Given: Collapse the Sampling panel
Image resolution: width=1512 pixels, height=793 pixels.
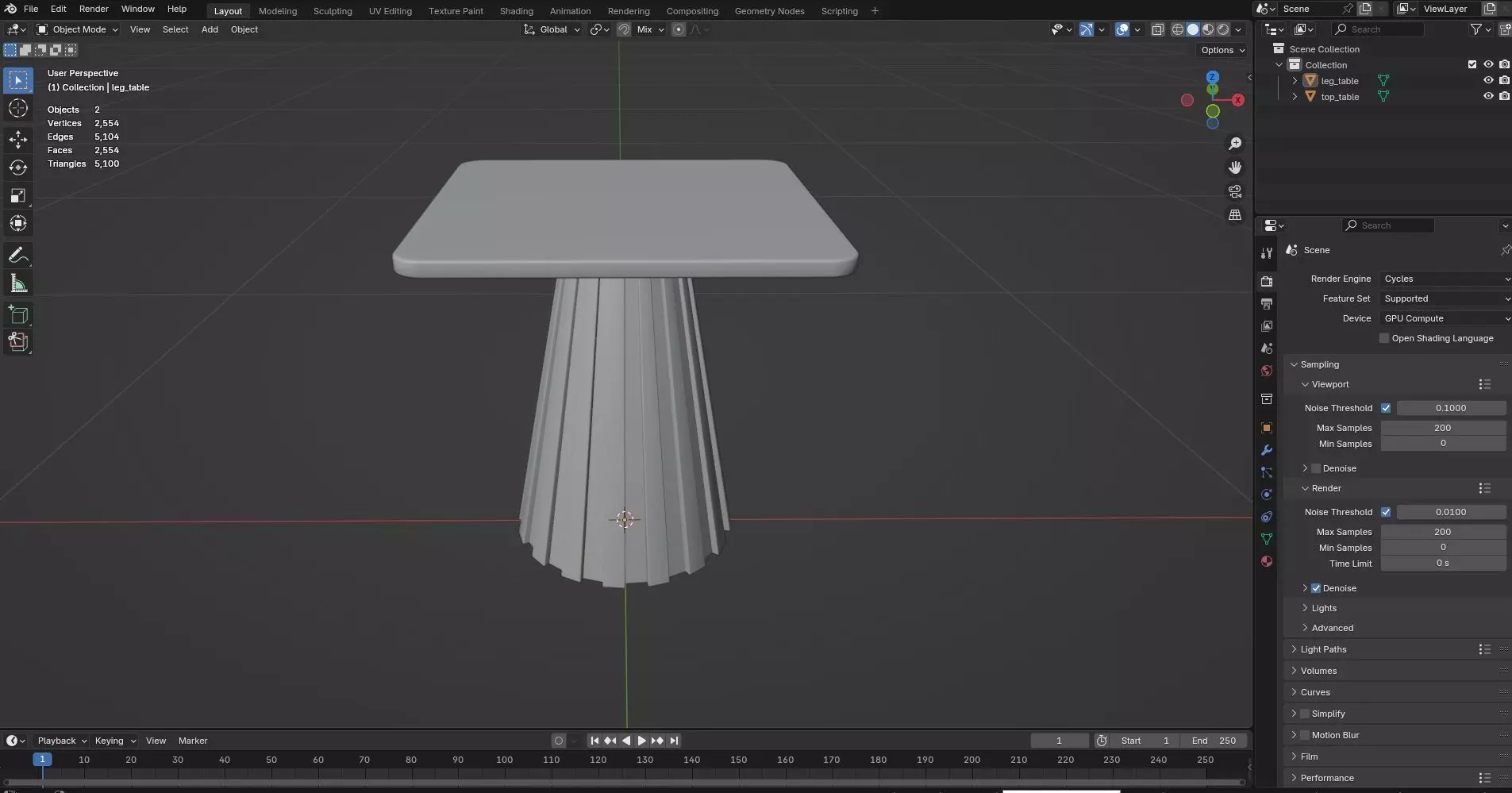Looking at the screenshot, I should (1319, 364).
